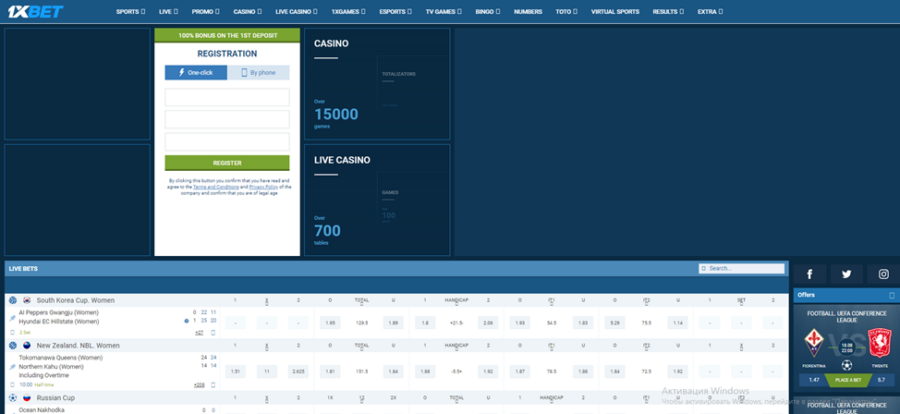
Task: Select odds 5.29 in Al Peppers row
Action: point(615,323)
